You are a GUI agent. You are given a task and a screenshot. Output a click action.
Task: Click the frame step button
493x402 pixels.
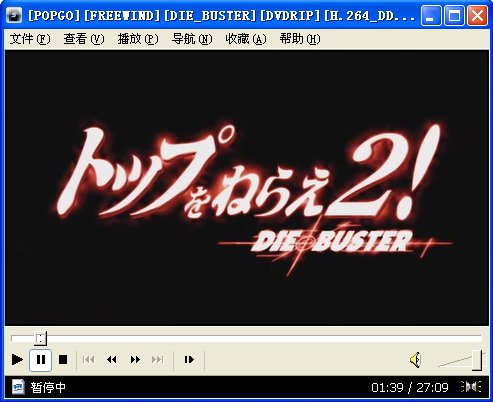(x=189, y=360)
